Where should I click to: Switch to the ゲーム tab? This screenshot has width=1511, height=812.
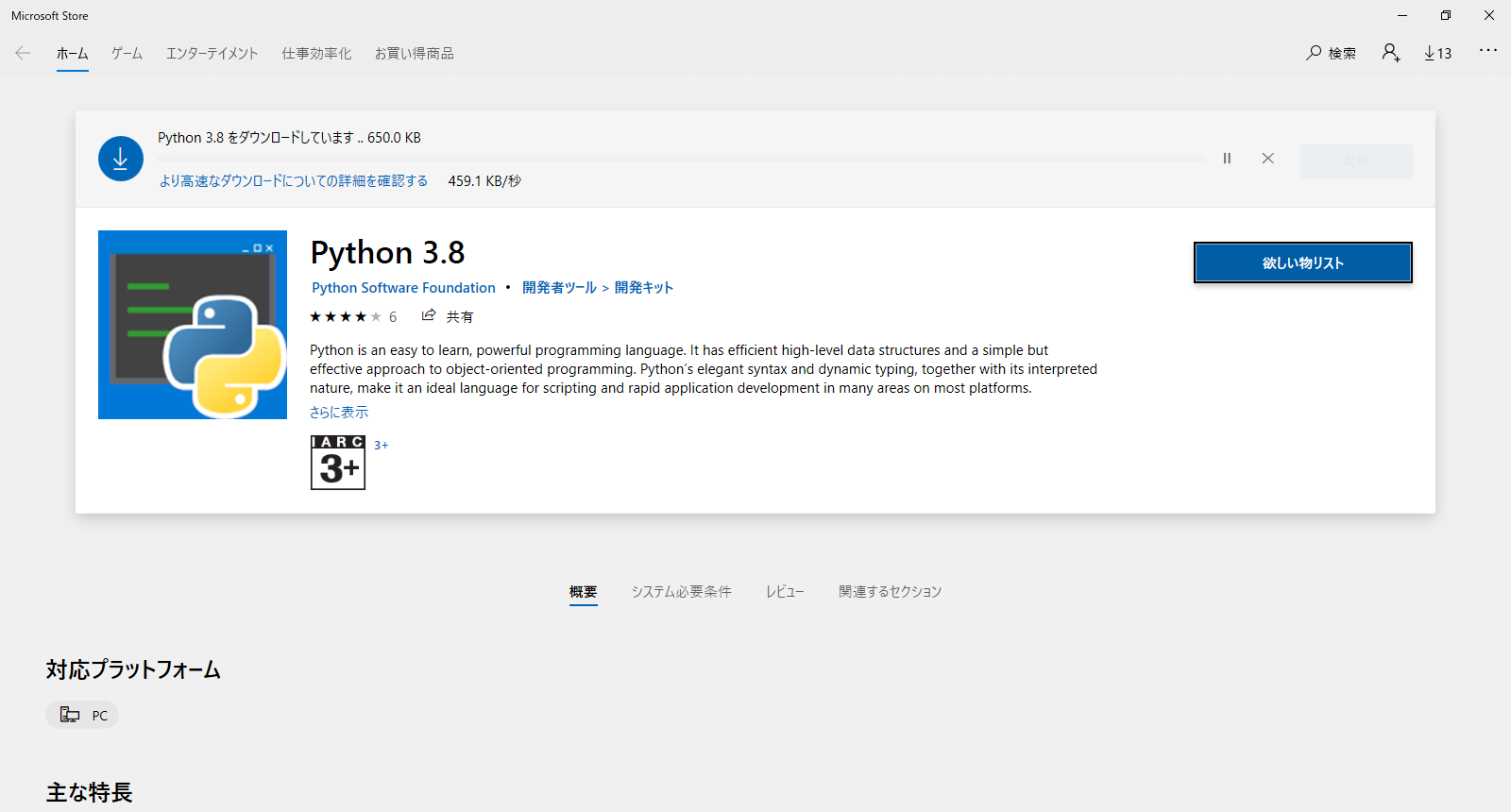pyautogui.click(x=127, y=54)
